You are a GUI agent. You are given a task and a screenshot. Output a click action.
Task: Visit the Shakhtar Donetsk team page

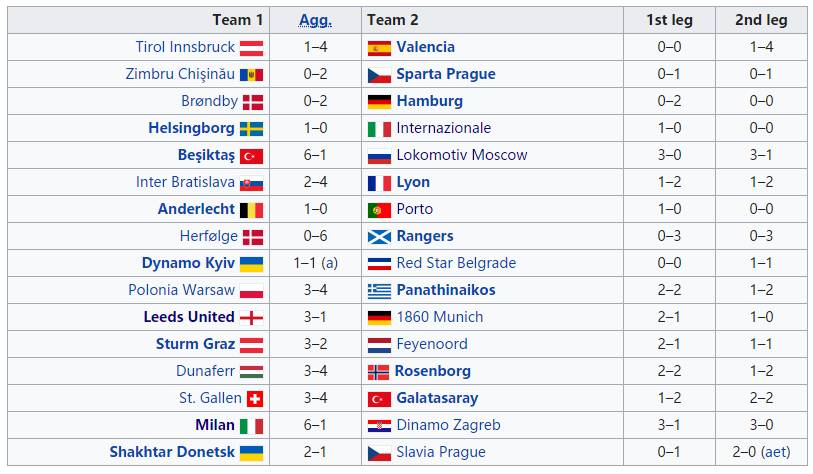coord(172,452)
